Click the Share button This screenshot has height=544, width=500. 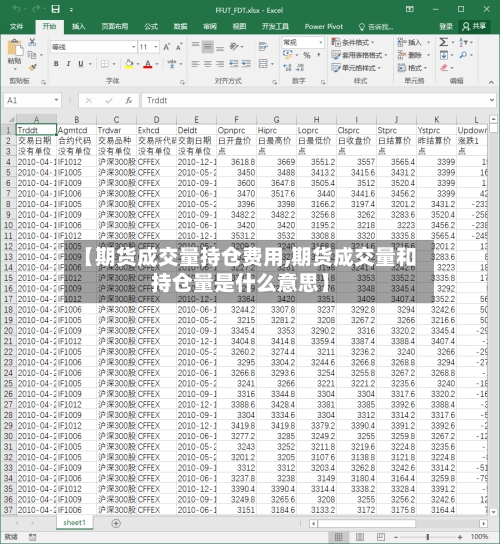pos(474,26)
